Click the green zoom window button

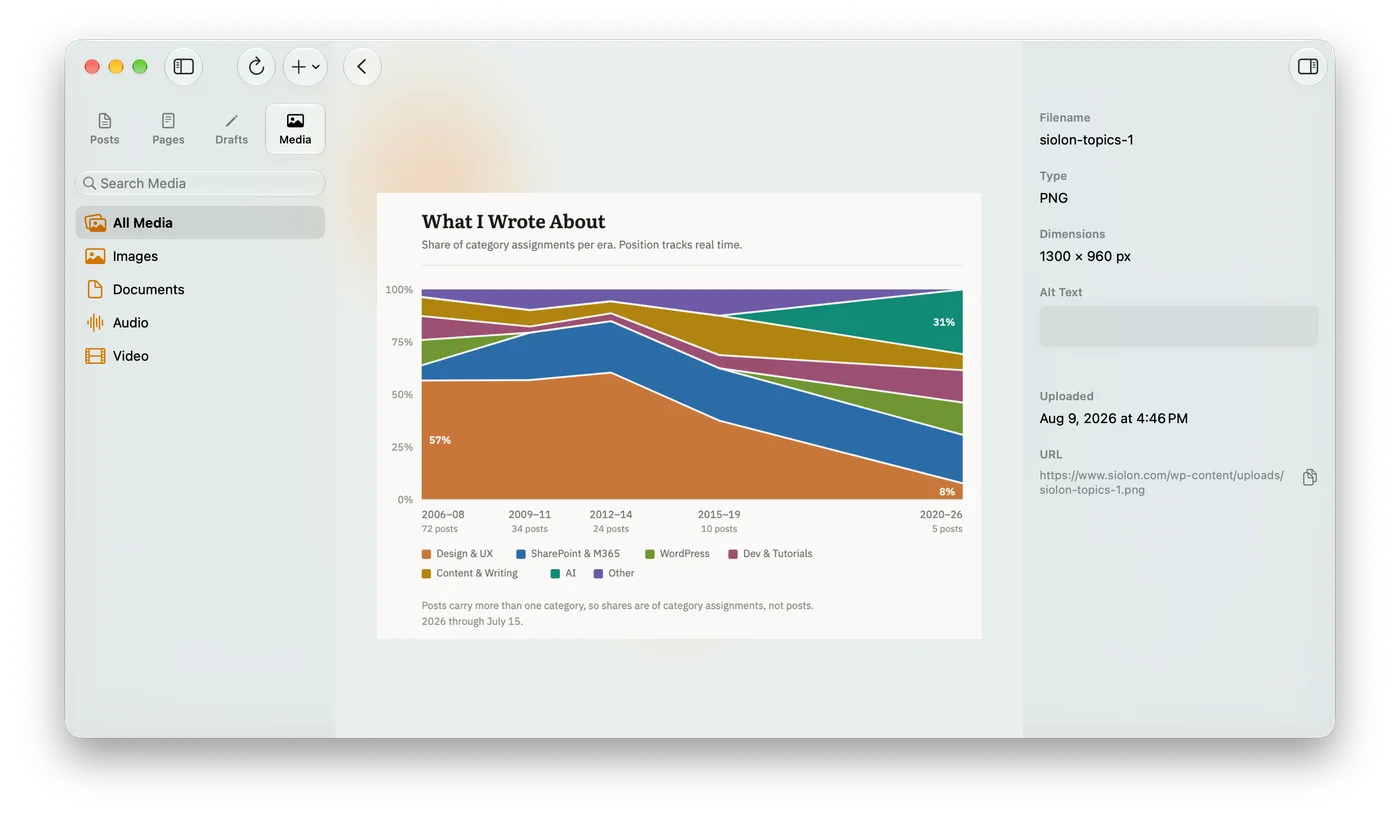[x=140, y=67]
